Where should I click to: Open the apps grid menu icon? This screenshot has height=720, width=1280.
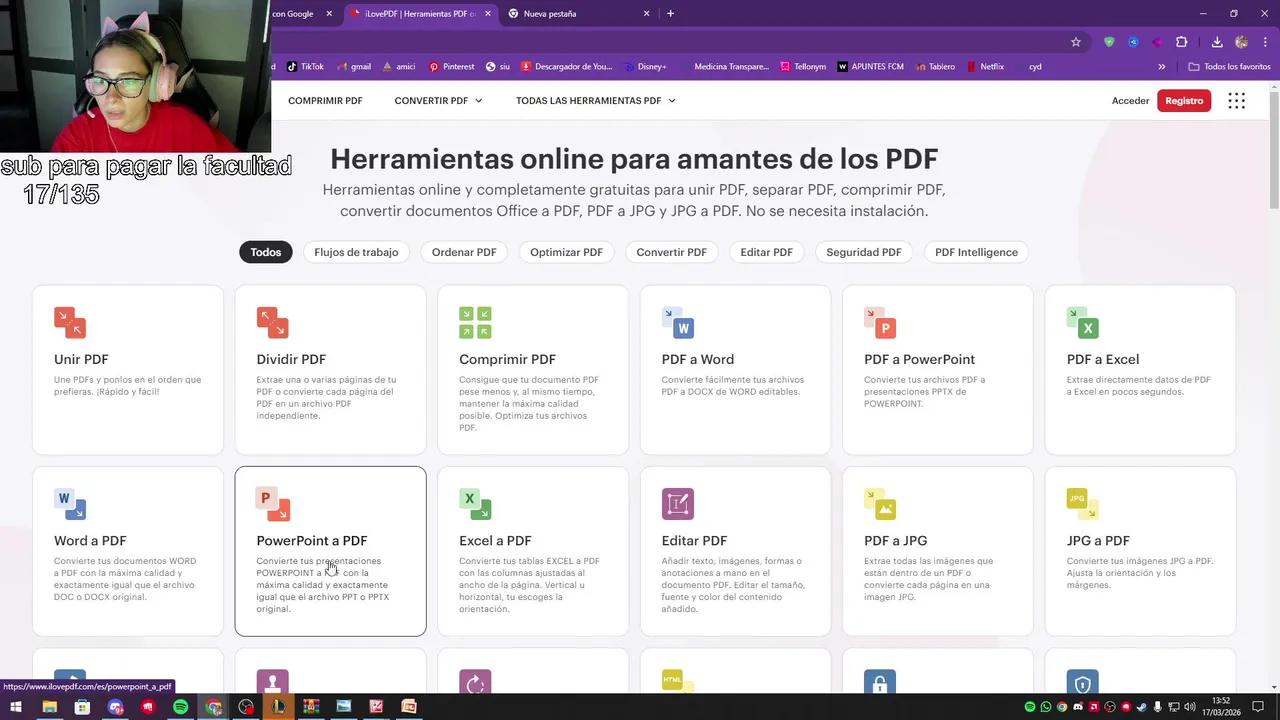1237,101
